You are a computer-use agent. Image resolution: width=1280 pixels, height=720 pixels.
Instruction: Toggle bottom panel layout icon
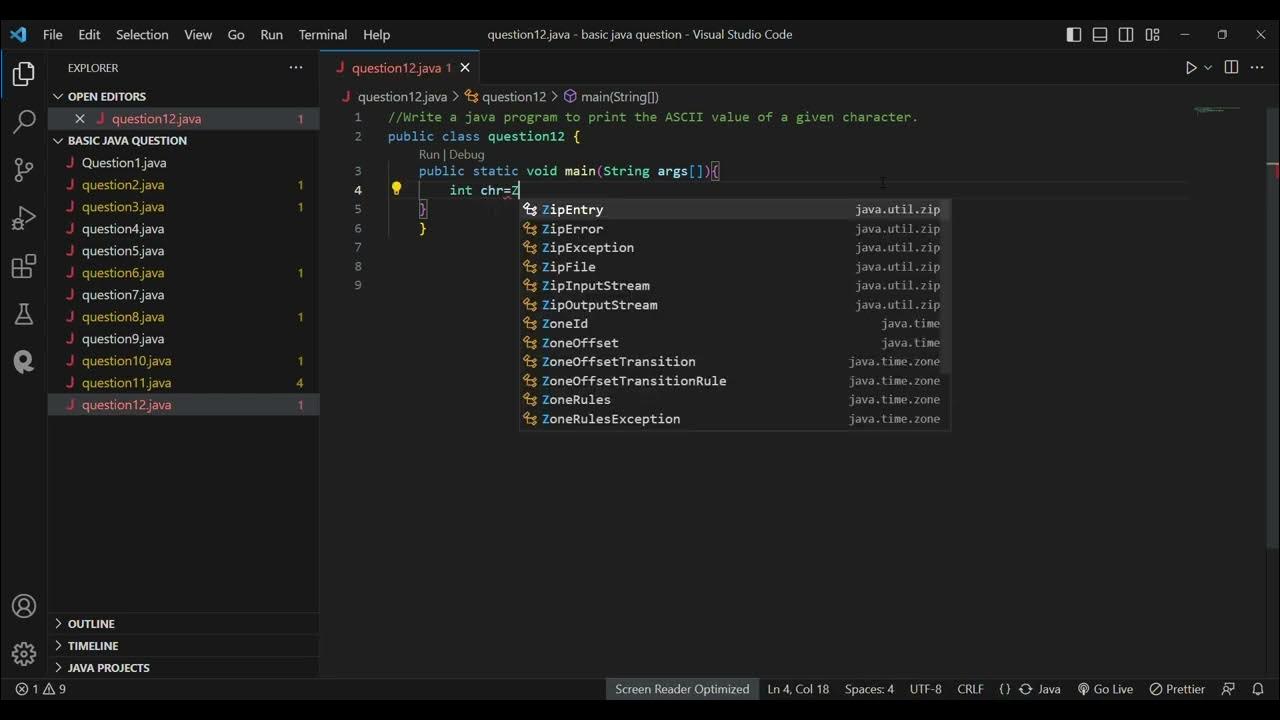point(1100,34)
